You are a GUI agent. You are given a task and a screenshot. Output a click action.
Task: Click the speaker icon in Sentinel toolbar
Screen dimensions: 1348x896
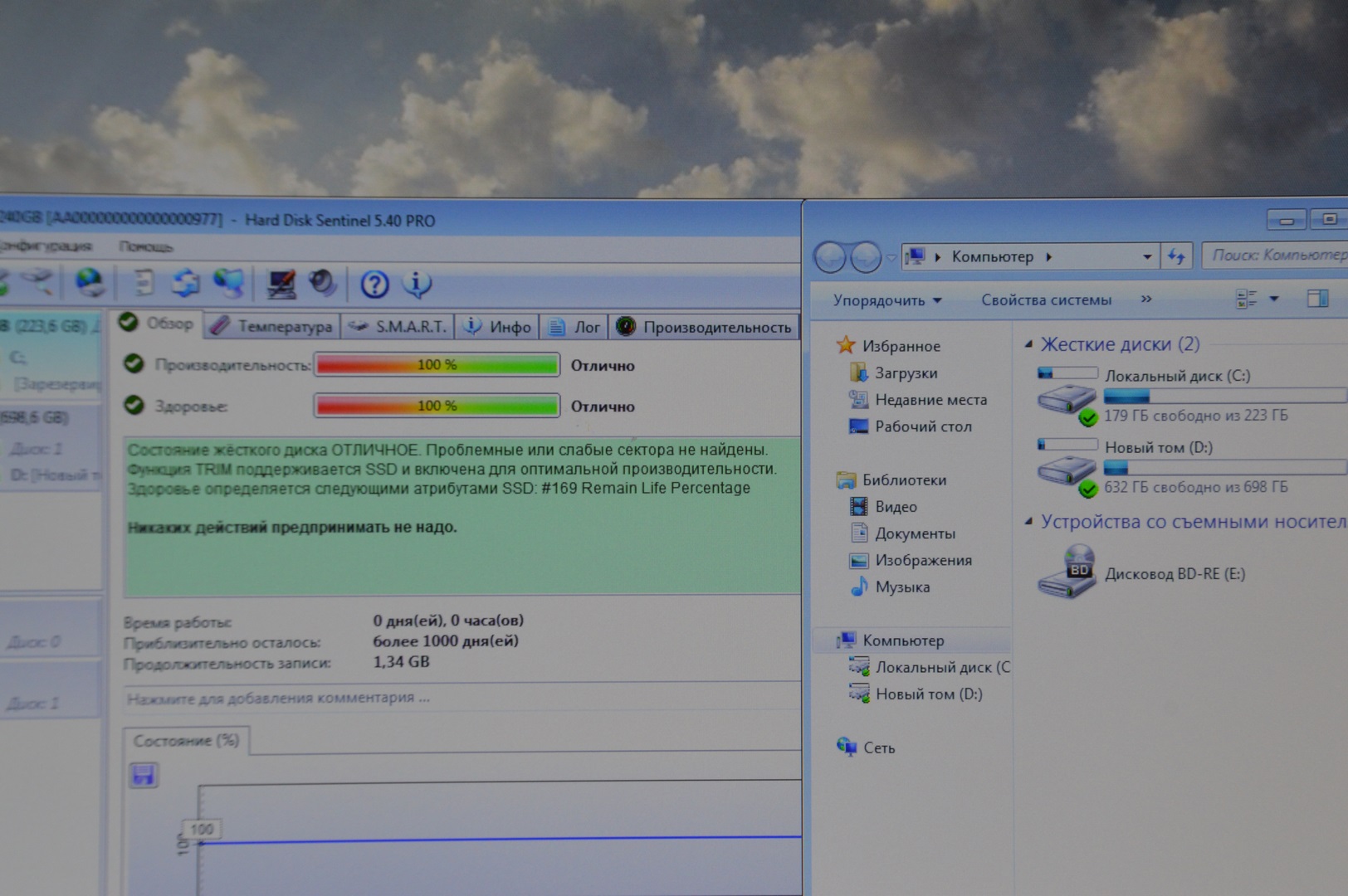[322, 284]
